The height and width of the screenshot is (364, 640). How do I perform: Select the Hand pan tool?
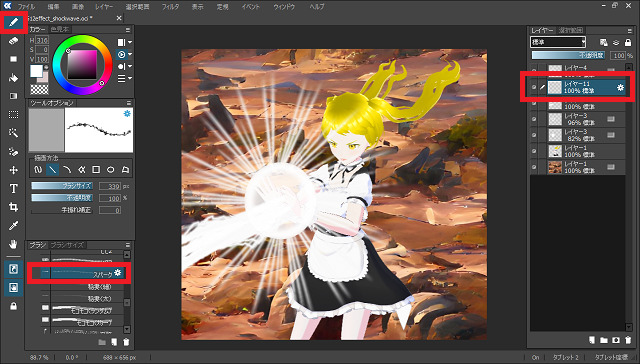click(13, 244)
